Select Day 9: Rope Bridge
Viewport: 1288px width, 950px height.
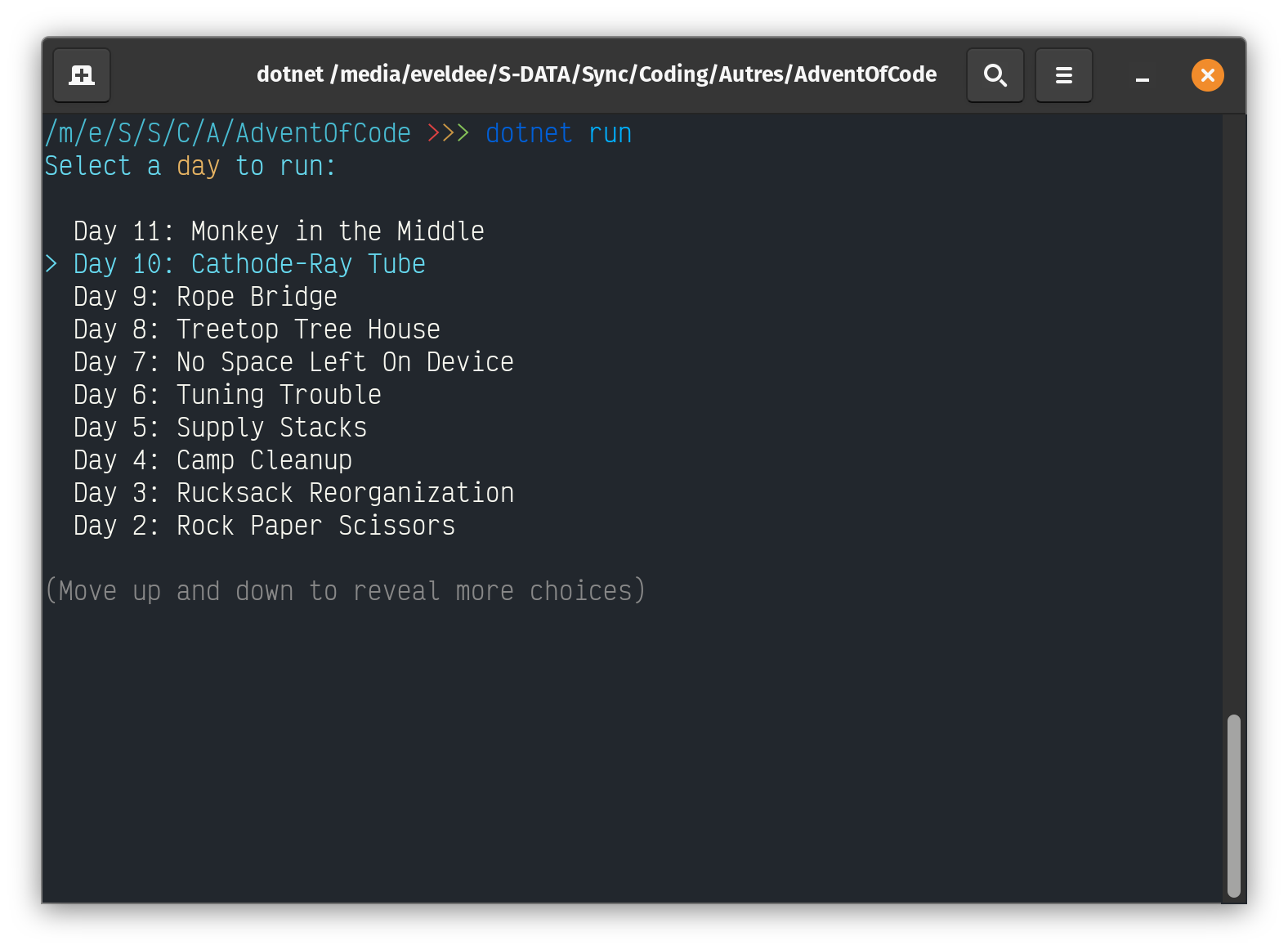204,296
